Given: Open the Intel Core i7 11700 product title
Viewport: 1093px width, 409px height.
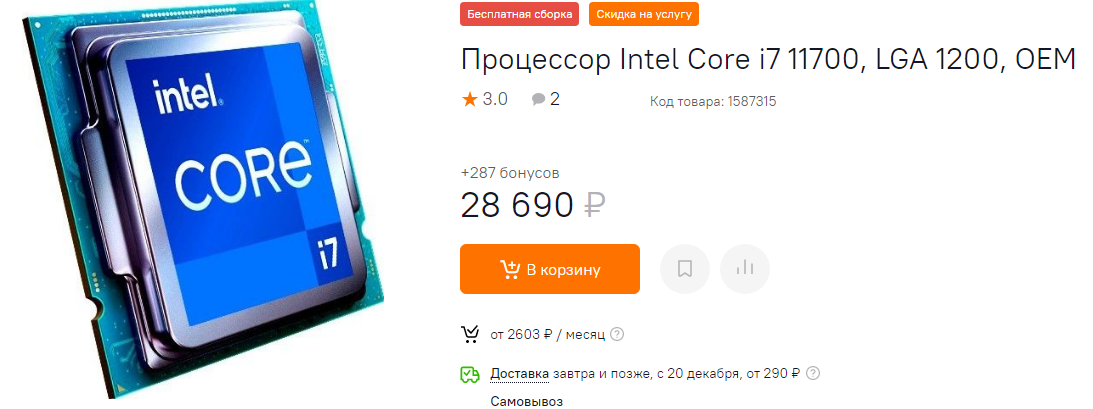Looking at the screenshot, I should coord(768,61).
